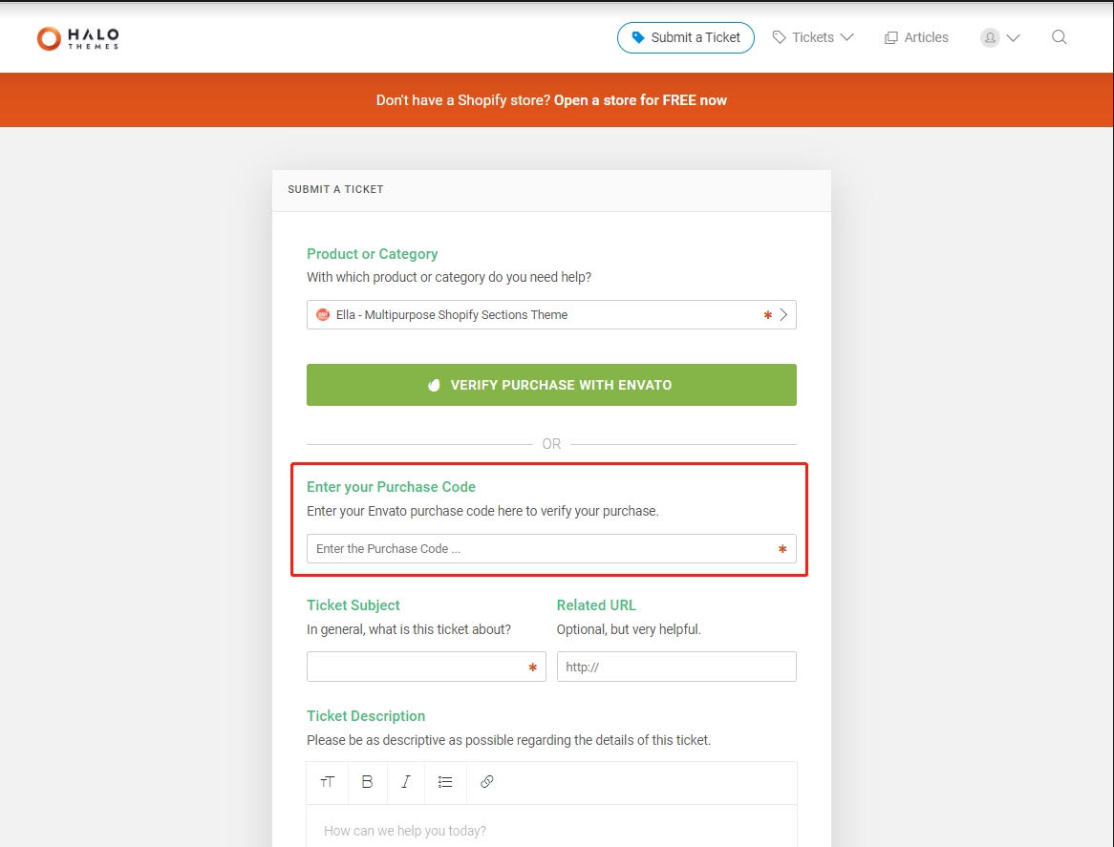The image size is (1114, 847).
Task: Click the Halo Themes logo
Action: 78,38
